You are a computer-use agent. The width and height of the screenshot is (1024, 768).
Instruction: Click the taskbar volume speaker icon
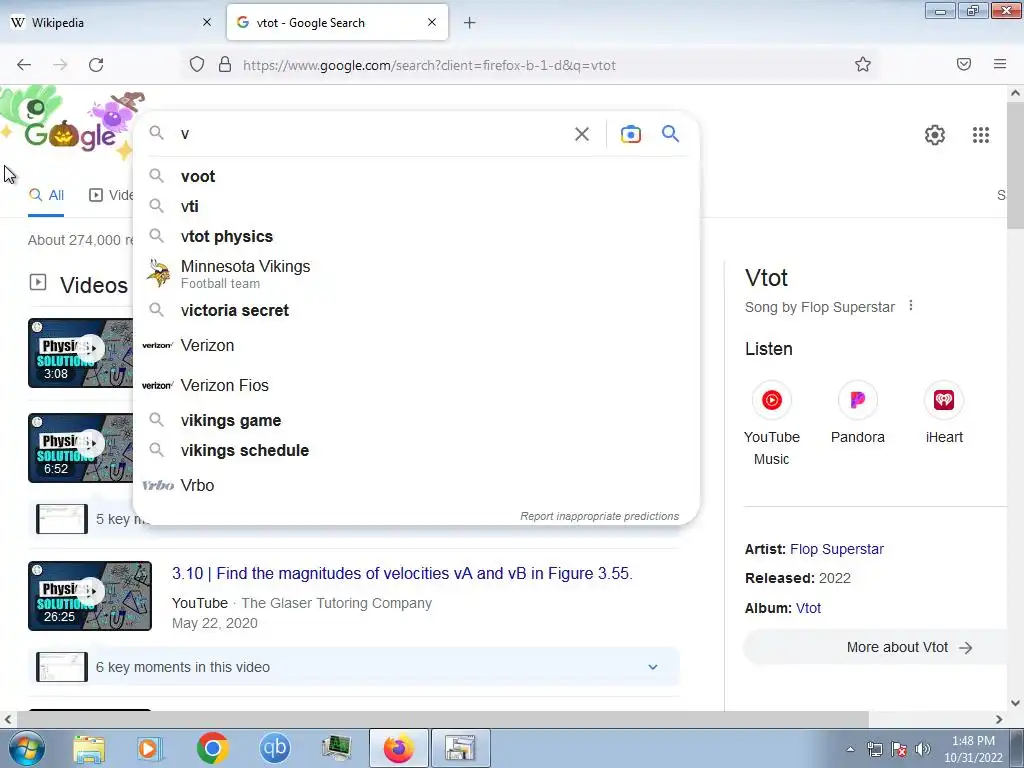point(923,749)
